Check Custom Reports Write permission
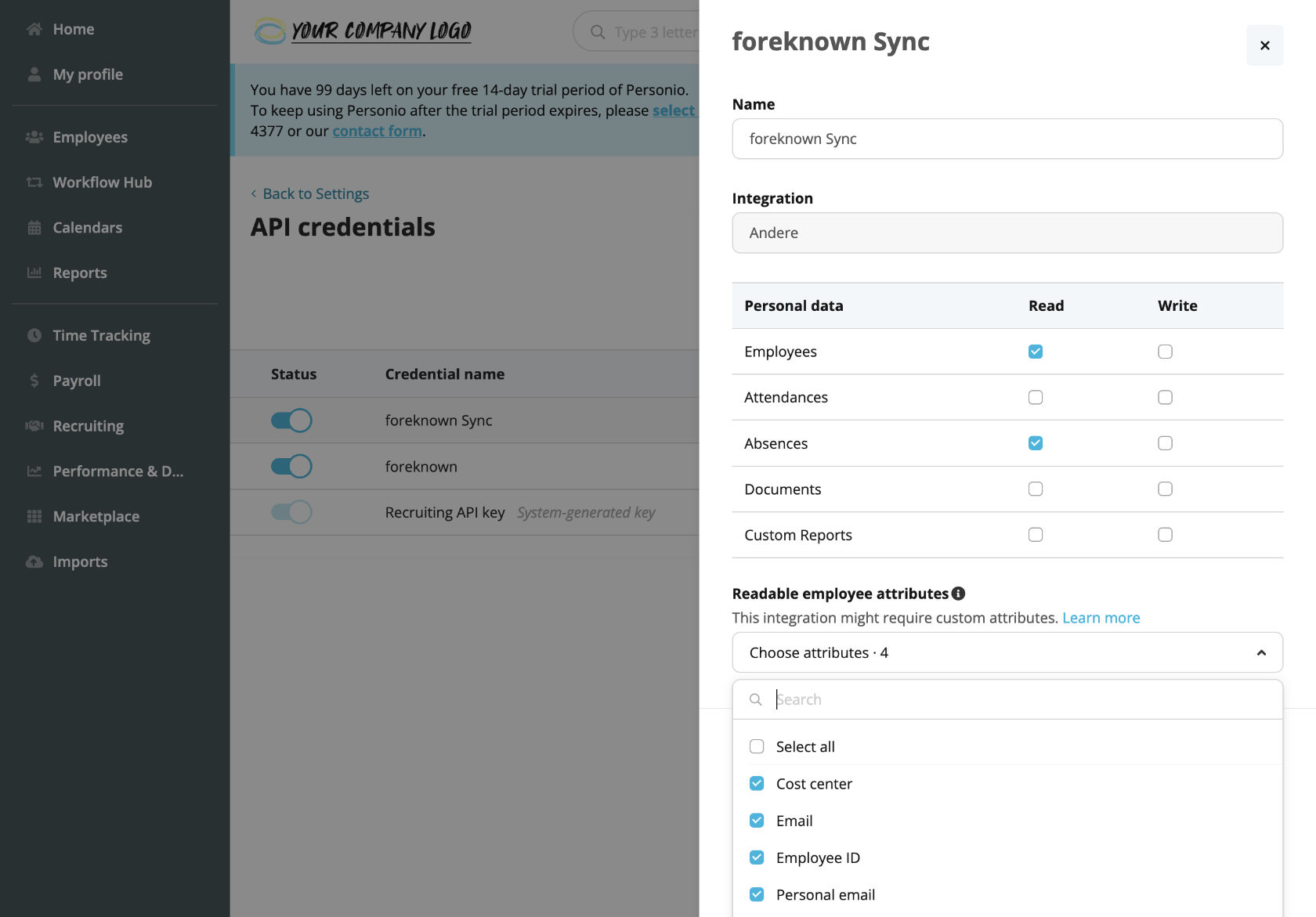 point(1165,535)
